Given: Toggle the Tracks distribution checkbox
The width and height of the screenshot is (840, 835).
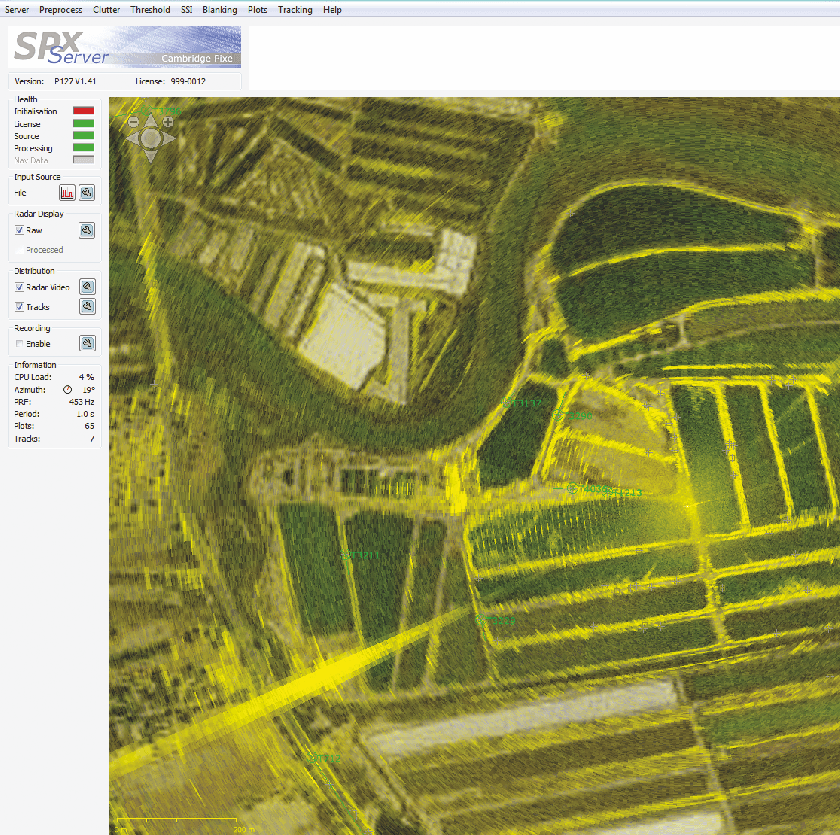Looking at the screenshot, I should tap(19, 307).
